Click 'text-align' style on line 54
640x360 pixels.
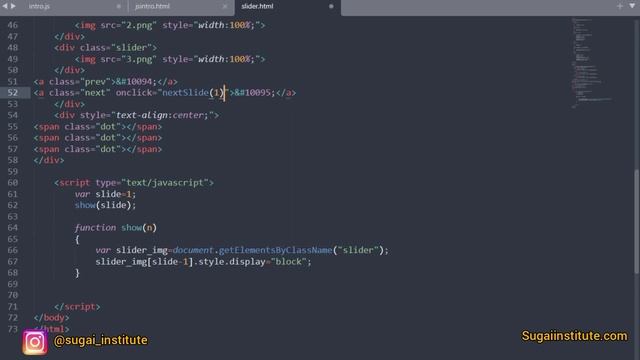pos(142,115)
